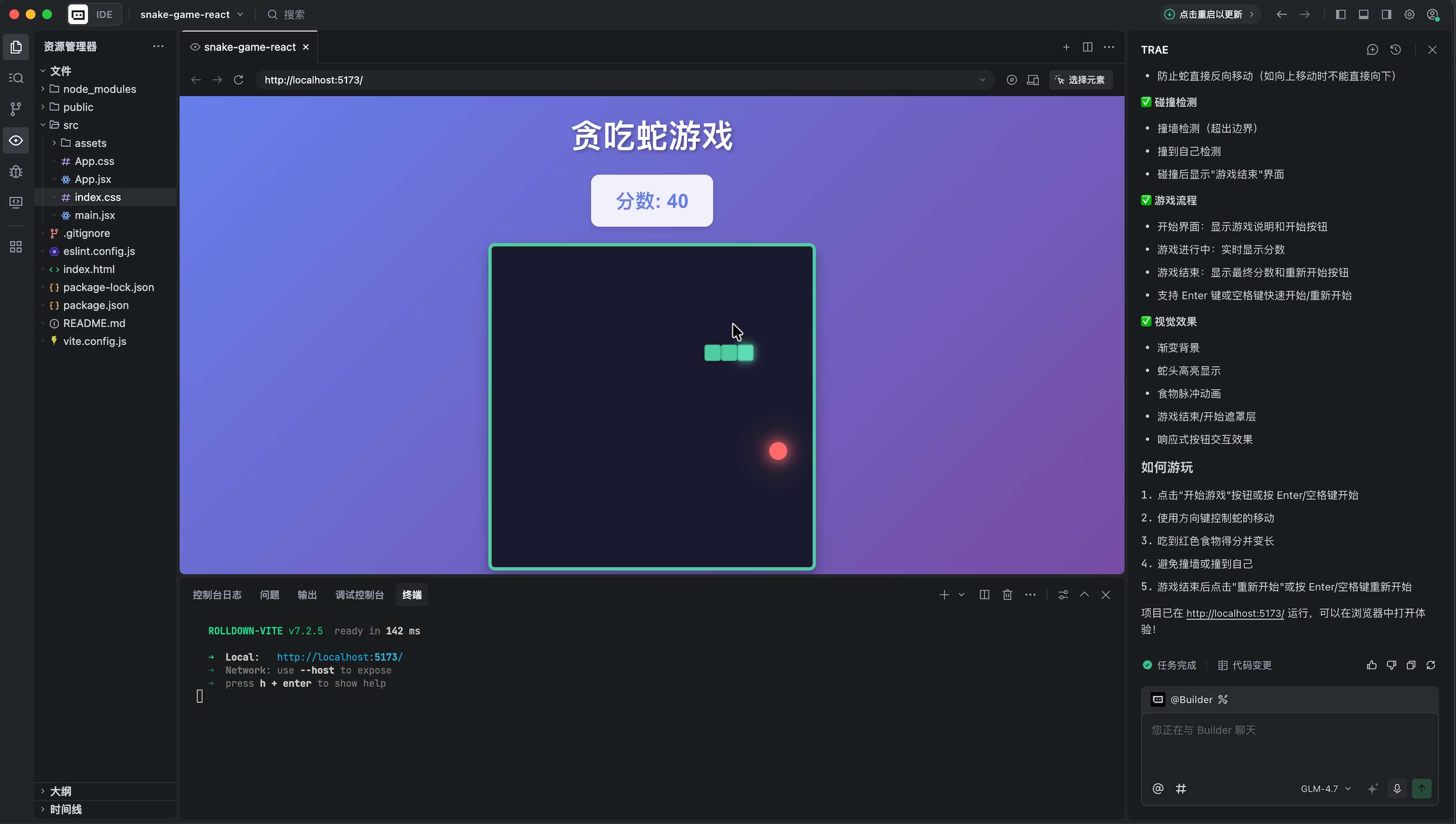Expand the 大纲 outline section
The width and height of the screenshot is (1456, 824).
point(60,791)
